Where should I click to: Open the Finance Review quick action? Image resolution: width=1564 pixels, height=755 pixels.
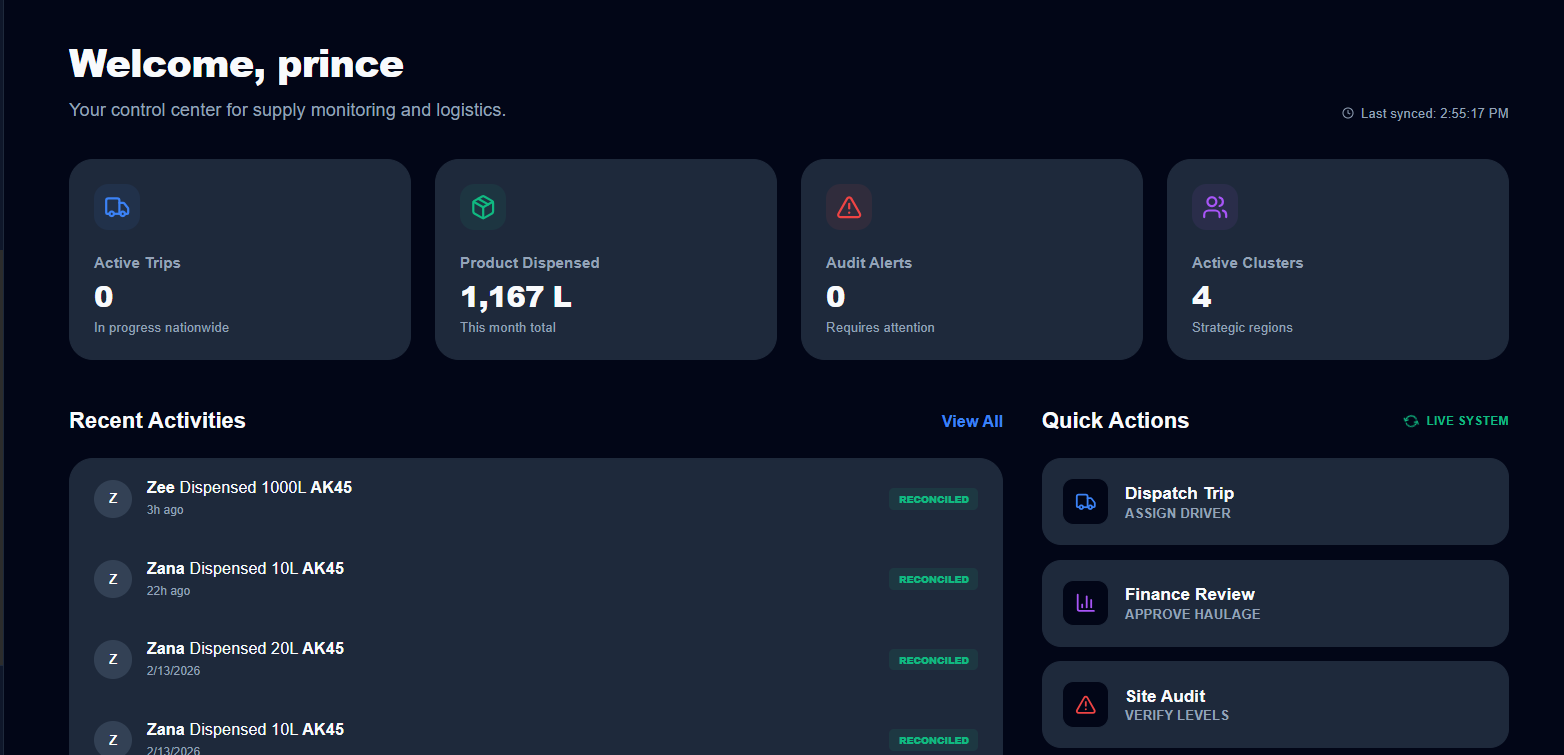pos(1275,603)
